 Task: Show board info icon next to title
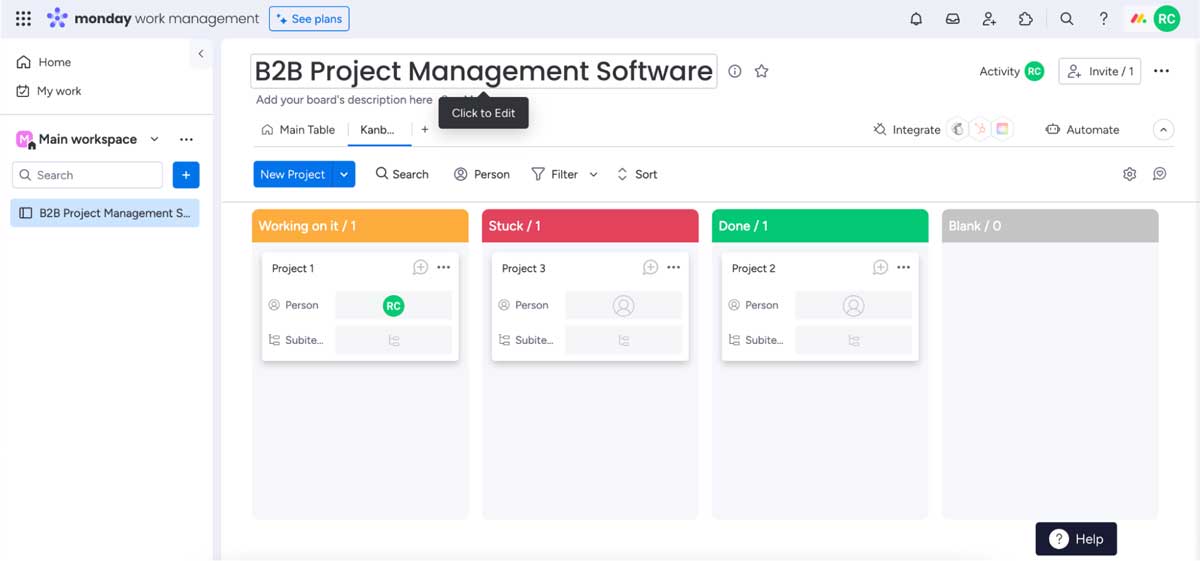(x=735, y=71)
